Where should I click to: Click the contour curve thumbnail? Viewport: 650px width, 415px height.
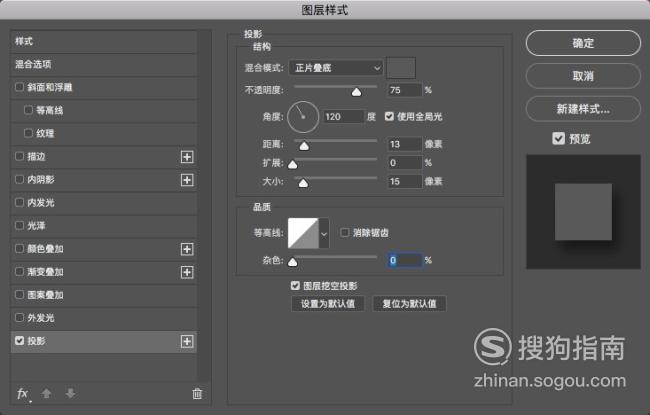point(303,233)
